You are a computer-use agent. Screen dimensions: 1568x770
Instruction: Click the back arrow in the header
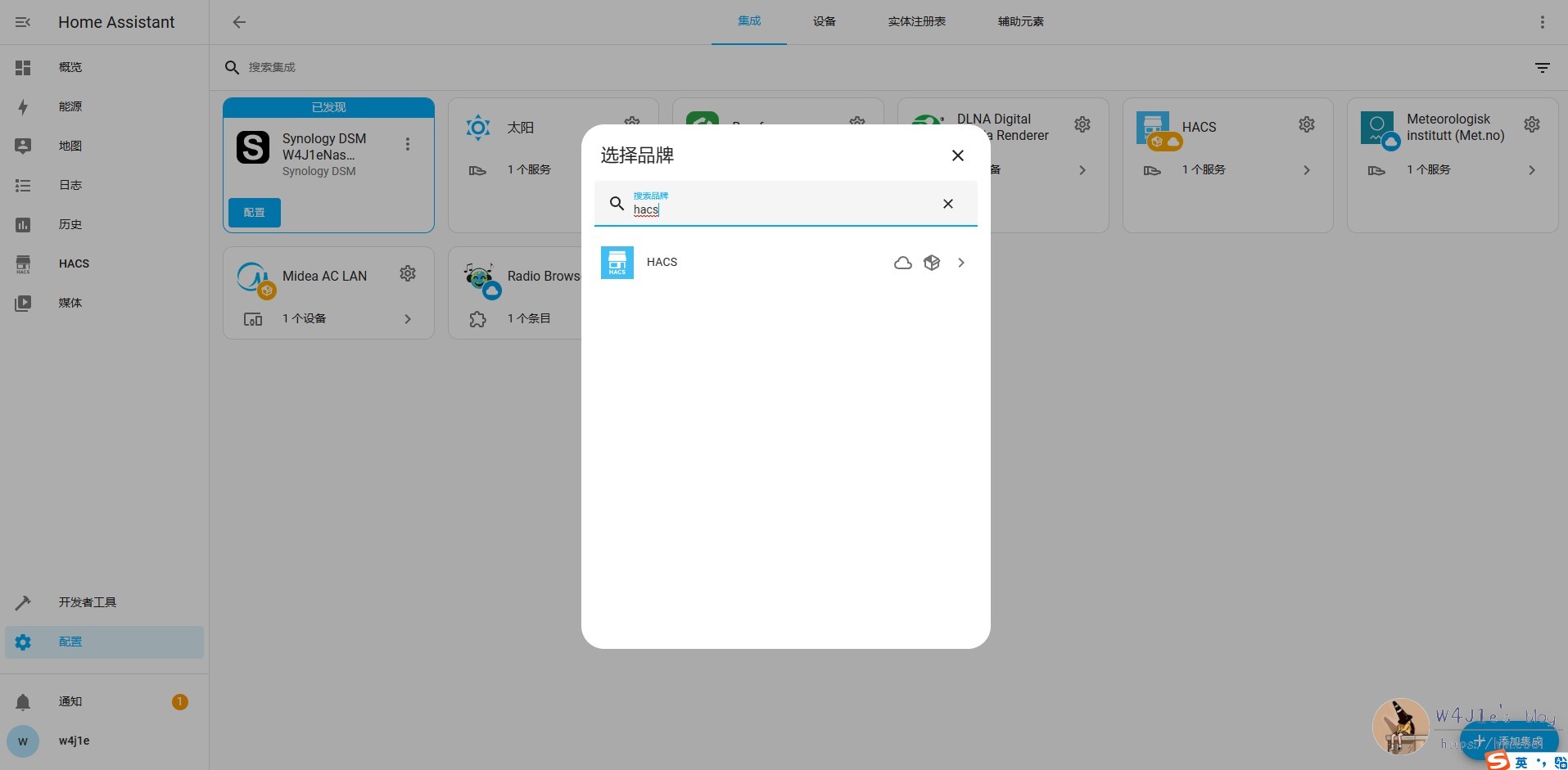tap(239, 22)
